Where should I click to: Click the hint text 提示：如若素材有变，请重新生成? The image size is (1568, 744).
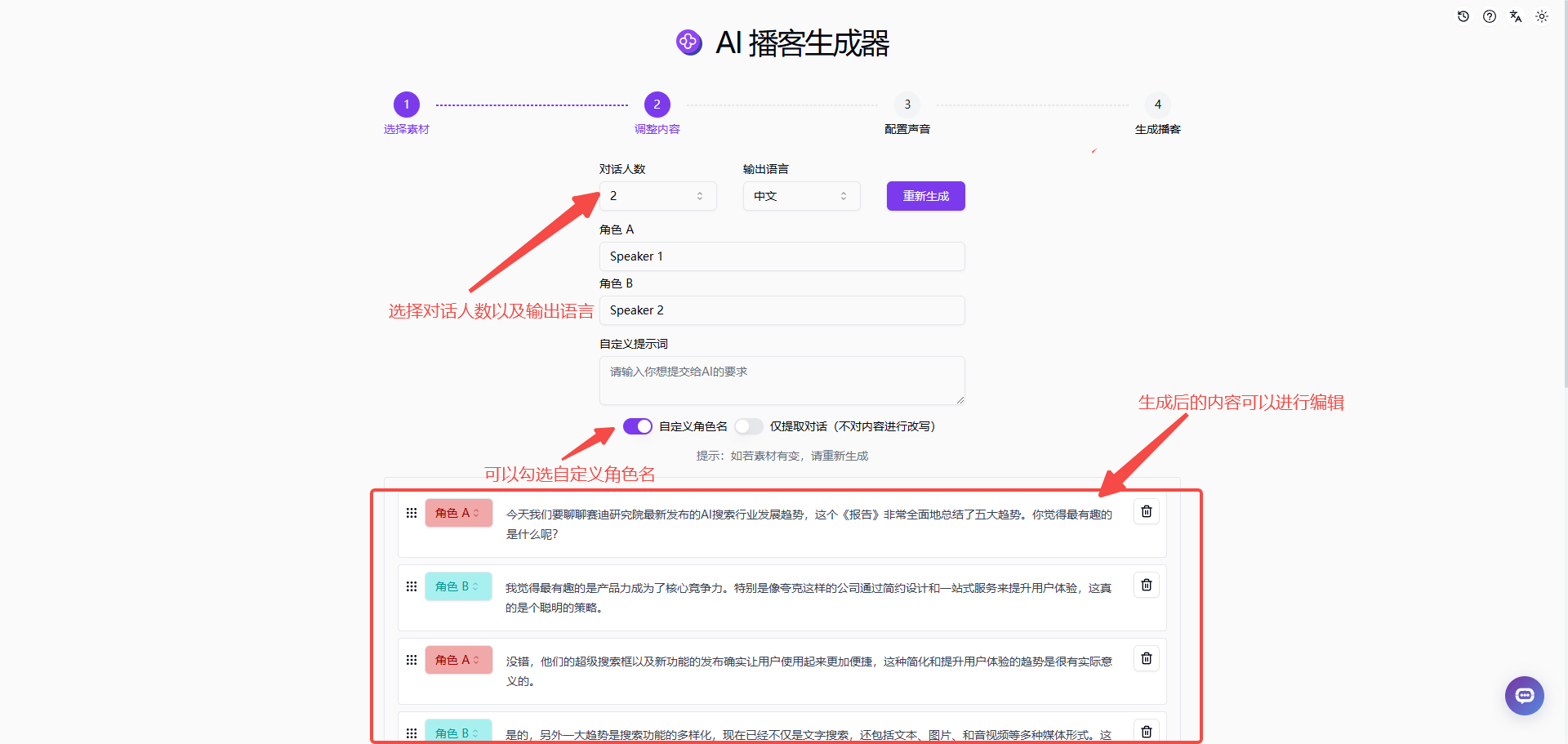[x=782, y=456]
